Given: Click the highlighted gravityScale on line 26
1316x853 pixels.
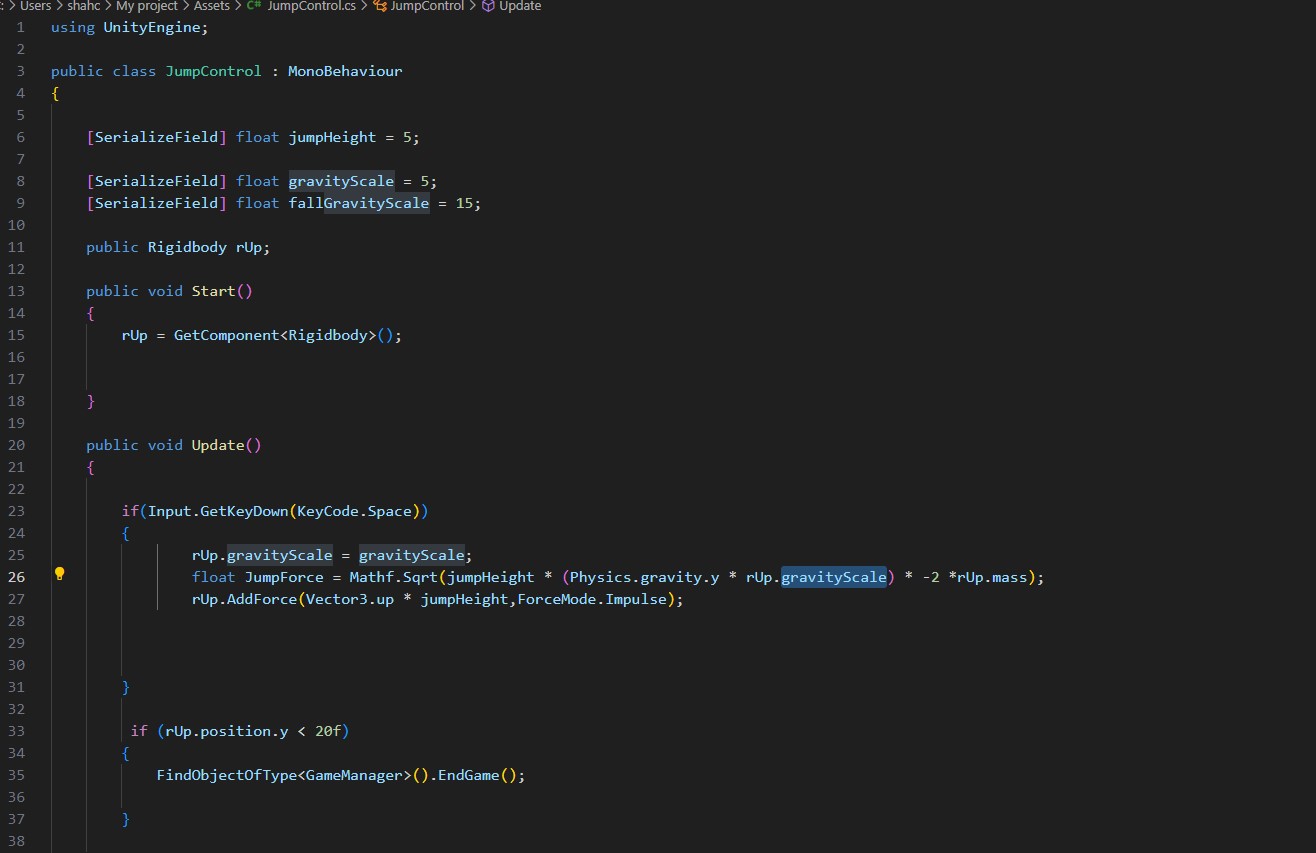Looking at the screenshot, I should pyautogui.click(x=834, y=576).
